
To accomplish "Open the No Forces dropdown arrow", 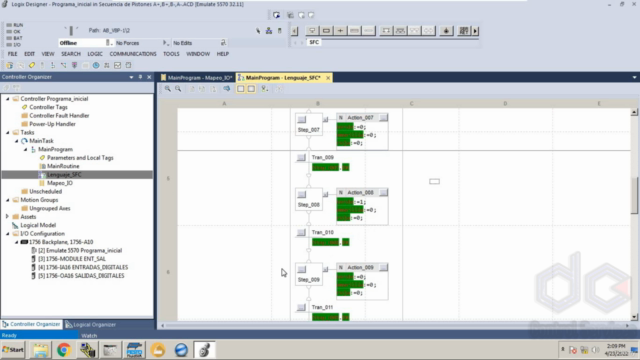I will click(165, 42).
